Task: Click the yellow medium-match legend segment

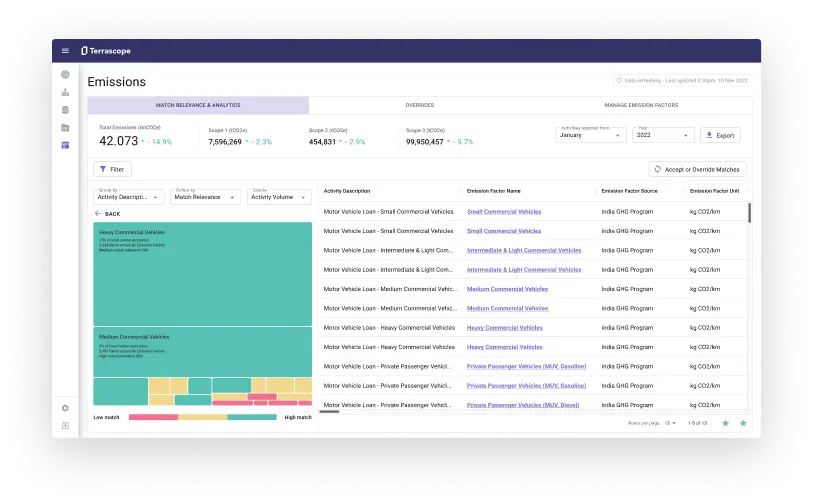Action: 203,417
